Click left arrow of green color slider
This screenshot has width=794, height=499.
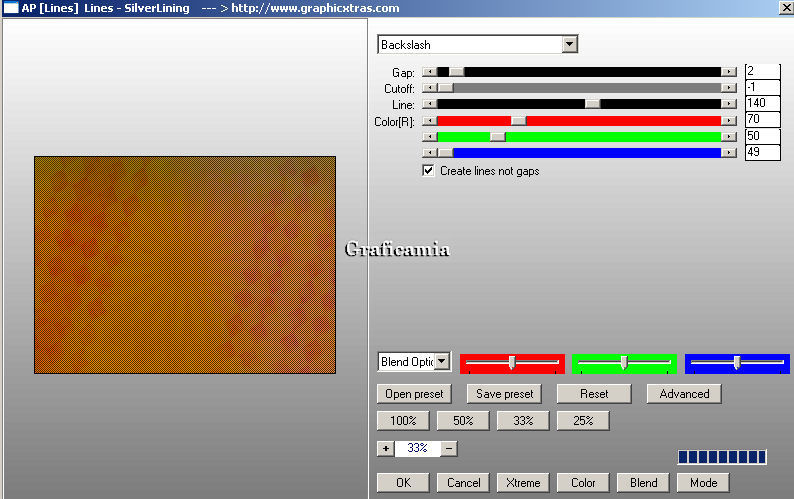[429, 137]
